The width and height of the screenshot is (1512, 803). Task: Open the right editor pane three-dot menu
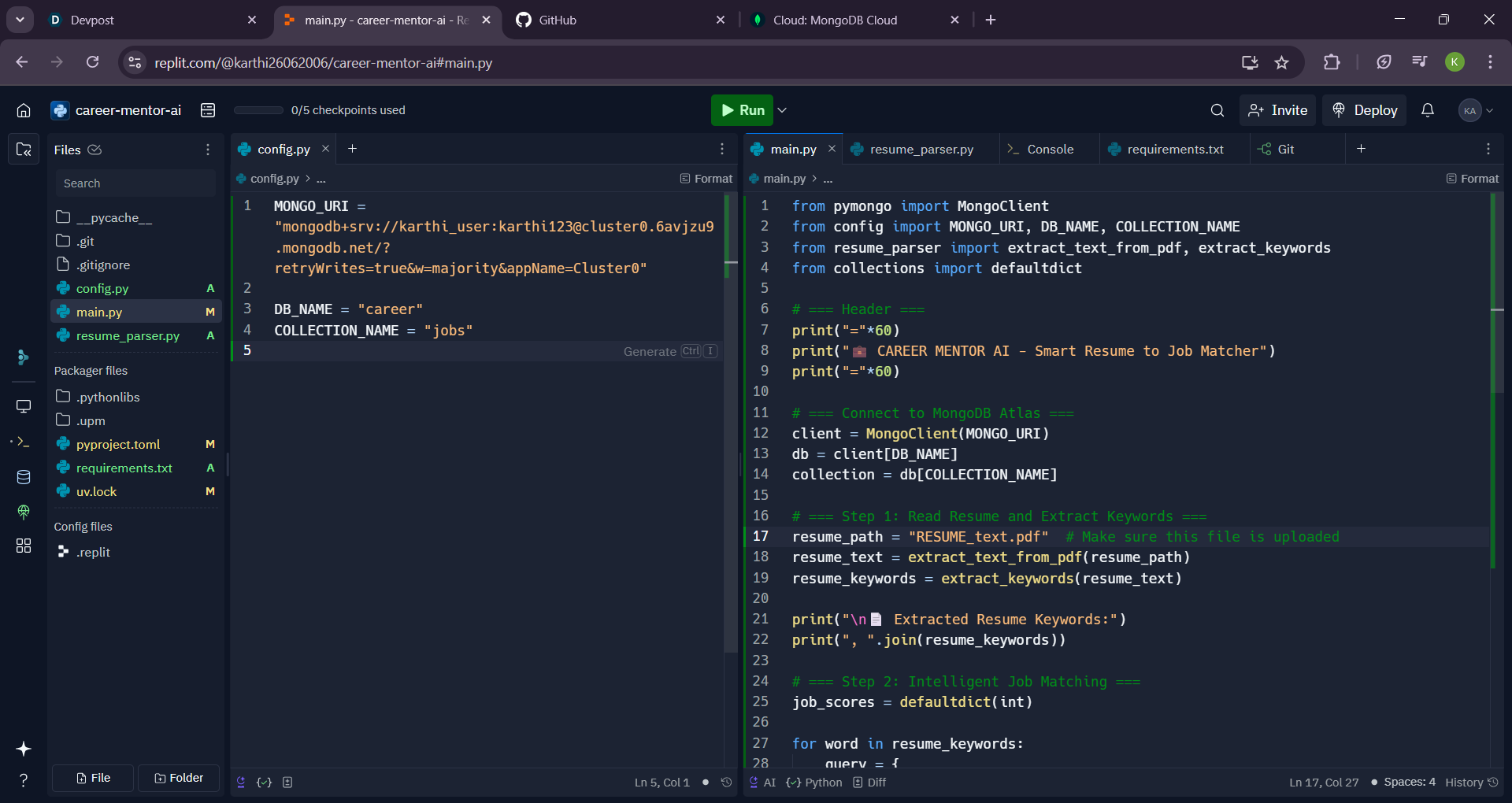1488,149
